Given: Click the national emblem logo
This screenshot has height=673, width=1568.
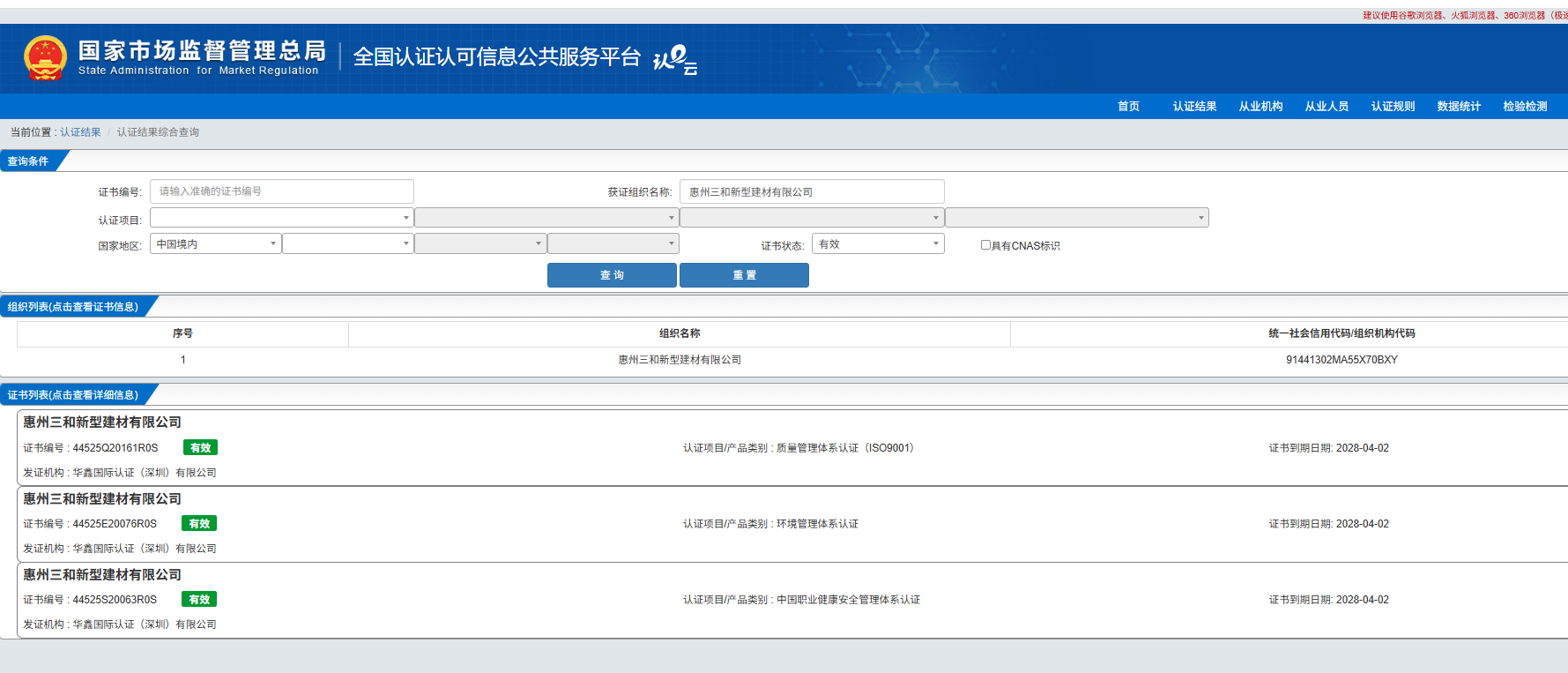Looking at the screenshot, I should (x=45, y=58).
